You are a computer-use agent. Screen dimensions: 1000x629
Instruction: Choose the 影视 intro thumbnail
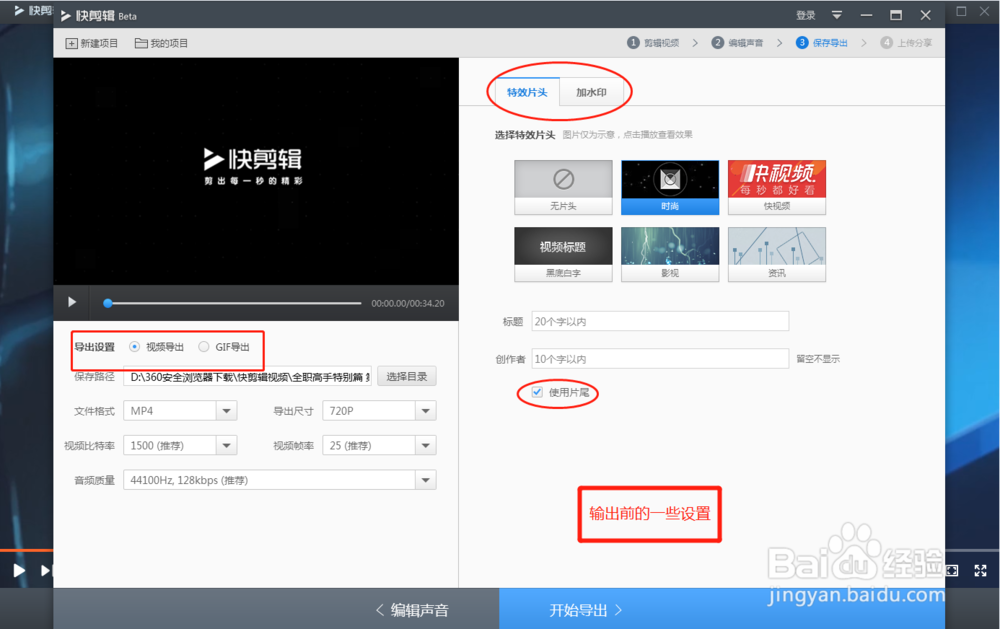pos(670,254)
